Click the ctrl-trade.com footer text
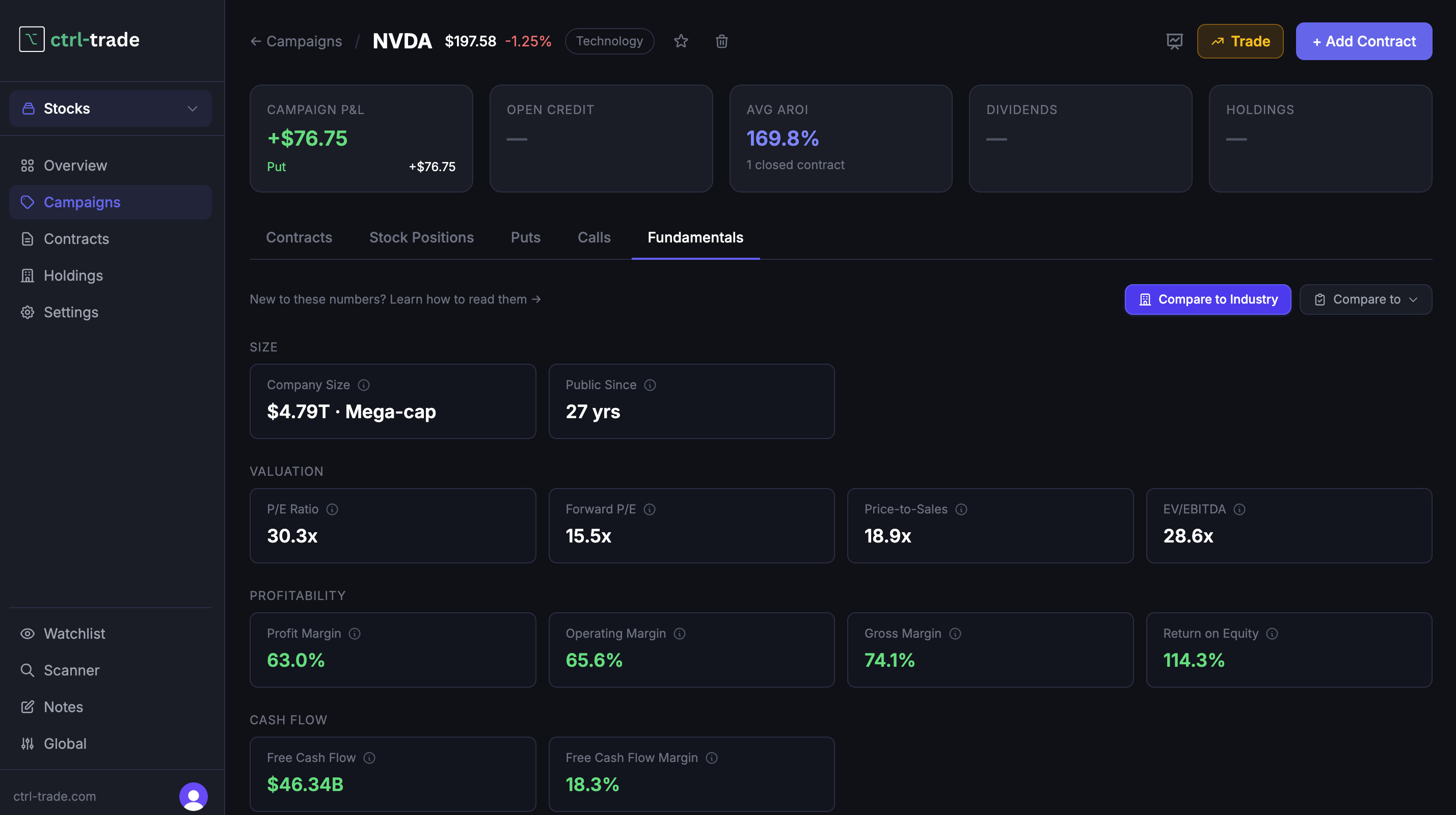Screen dimensions: 1456x815 (x=55, y=796)
